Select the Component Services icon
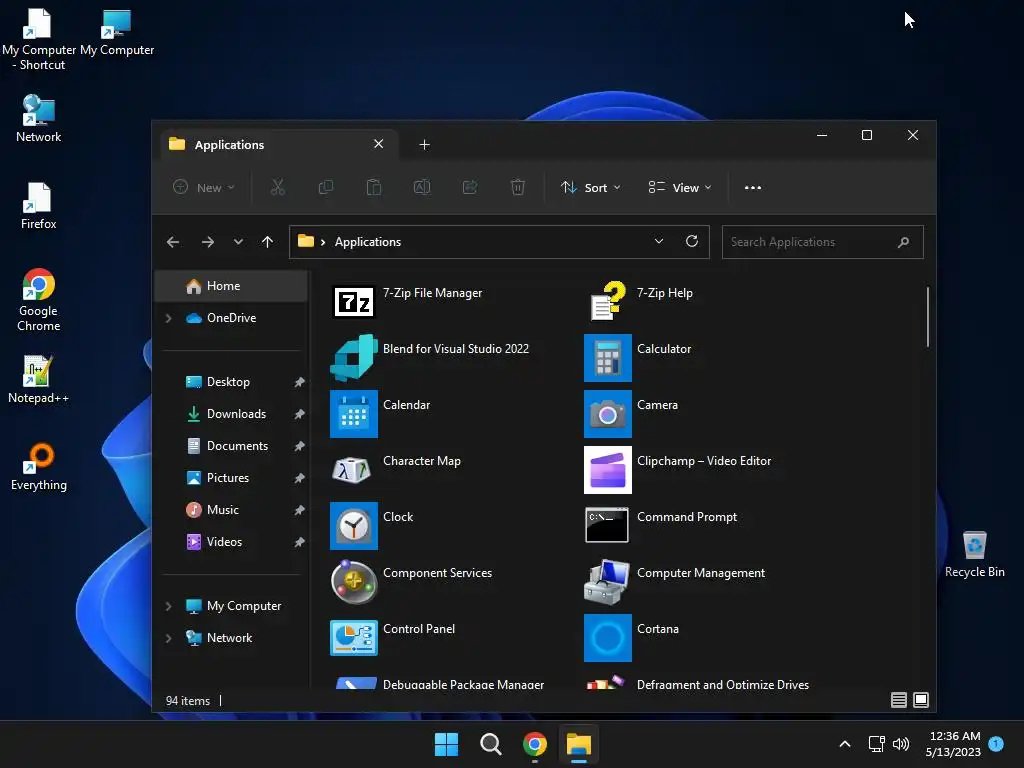This screenshot has width=1024, height=768. pyautogui.click(x=353, y=581)
